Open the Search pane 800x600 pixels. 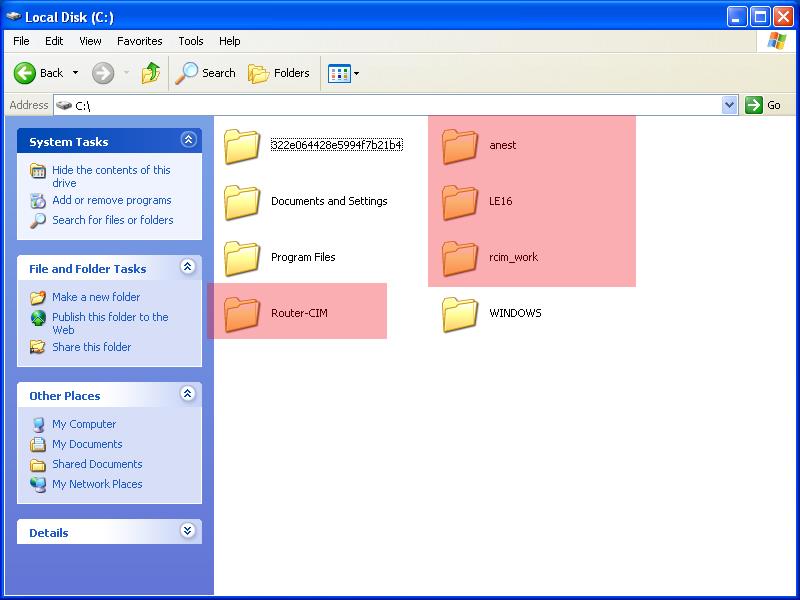pyautogui.click(x=205, y=73)
